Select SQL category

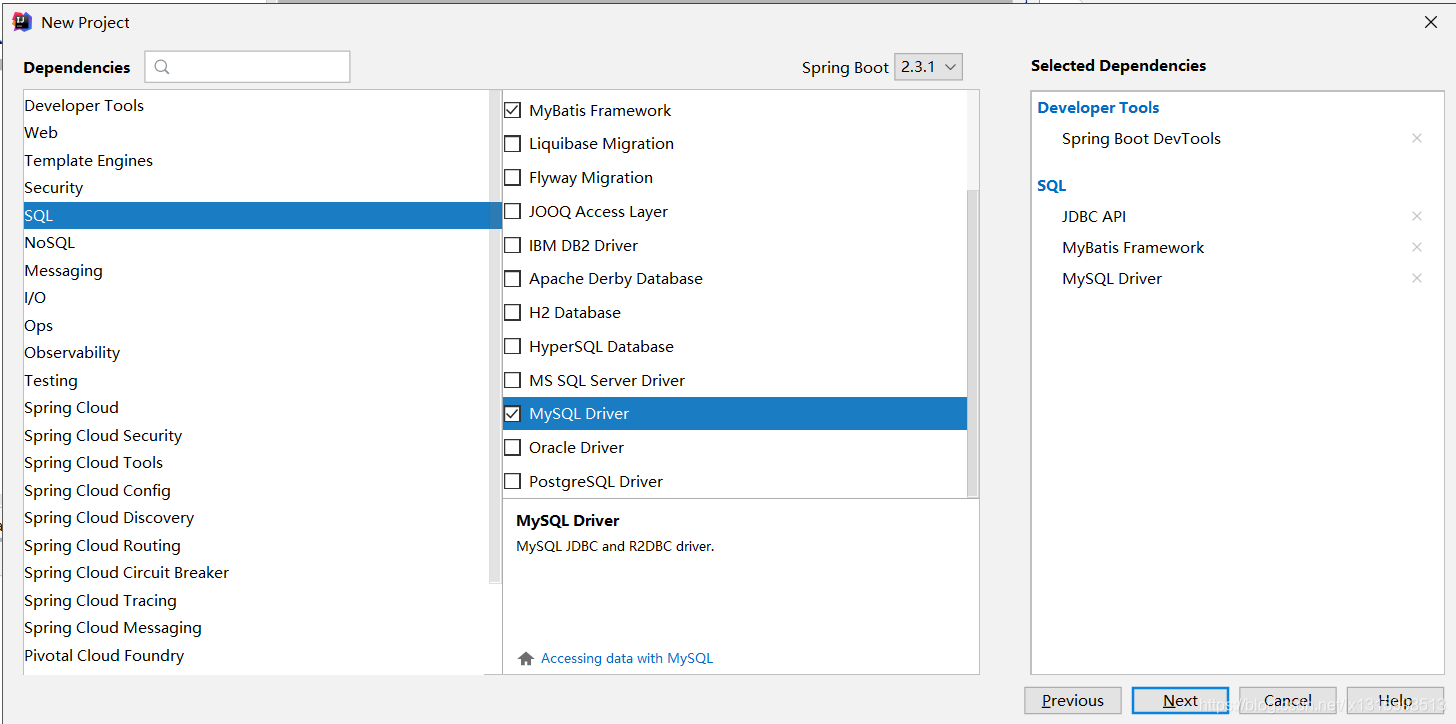(x=262, y=216)
